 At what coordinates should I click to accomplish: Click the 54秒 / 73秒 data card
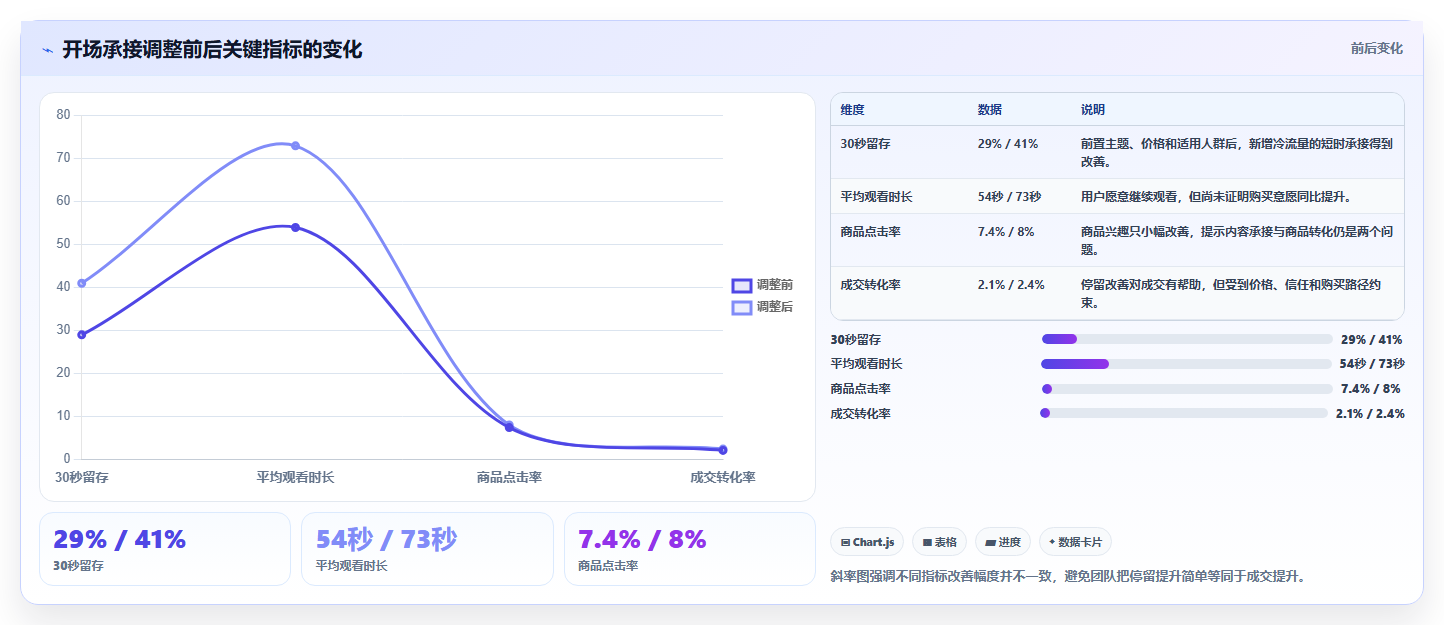pos(427,549)
